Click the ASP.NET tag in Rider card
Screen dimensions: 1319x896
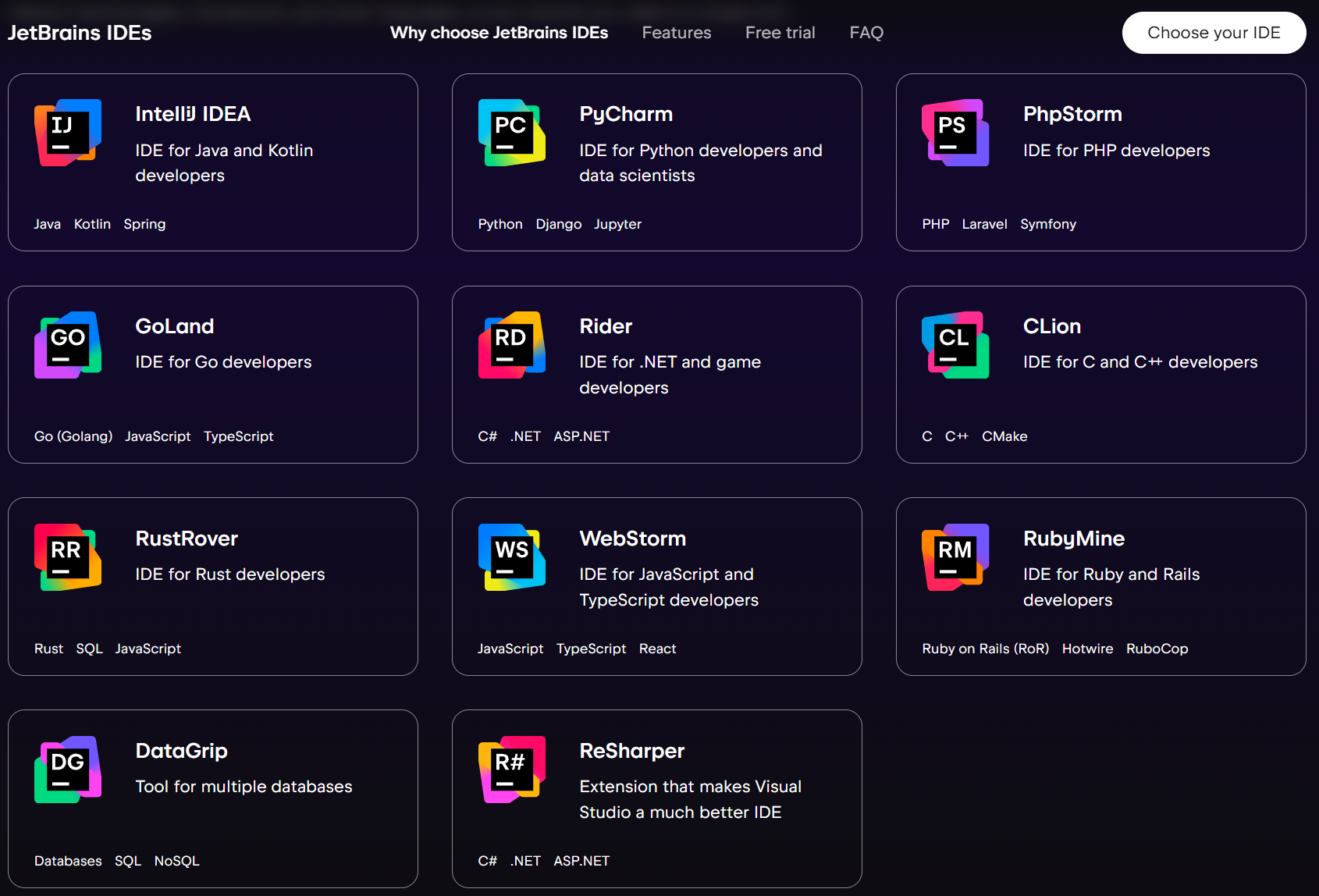[x=581, y=436]
